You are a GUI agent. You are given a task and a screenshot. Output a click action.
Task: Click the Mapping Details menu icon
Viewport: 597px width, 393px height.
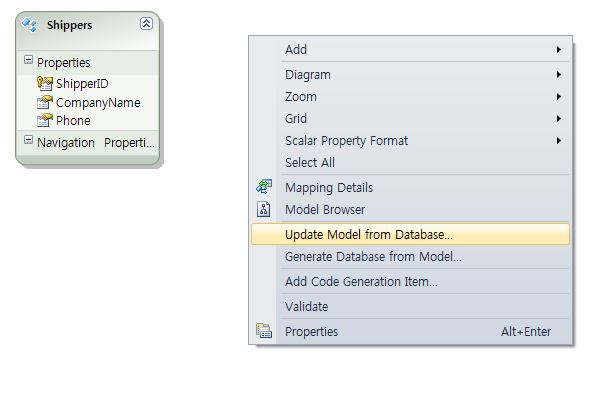coord(263,187)
